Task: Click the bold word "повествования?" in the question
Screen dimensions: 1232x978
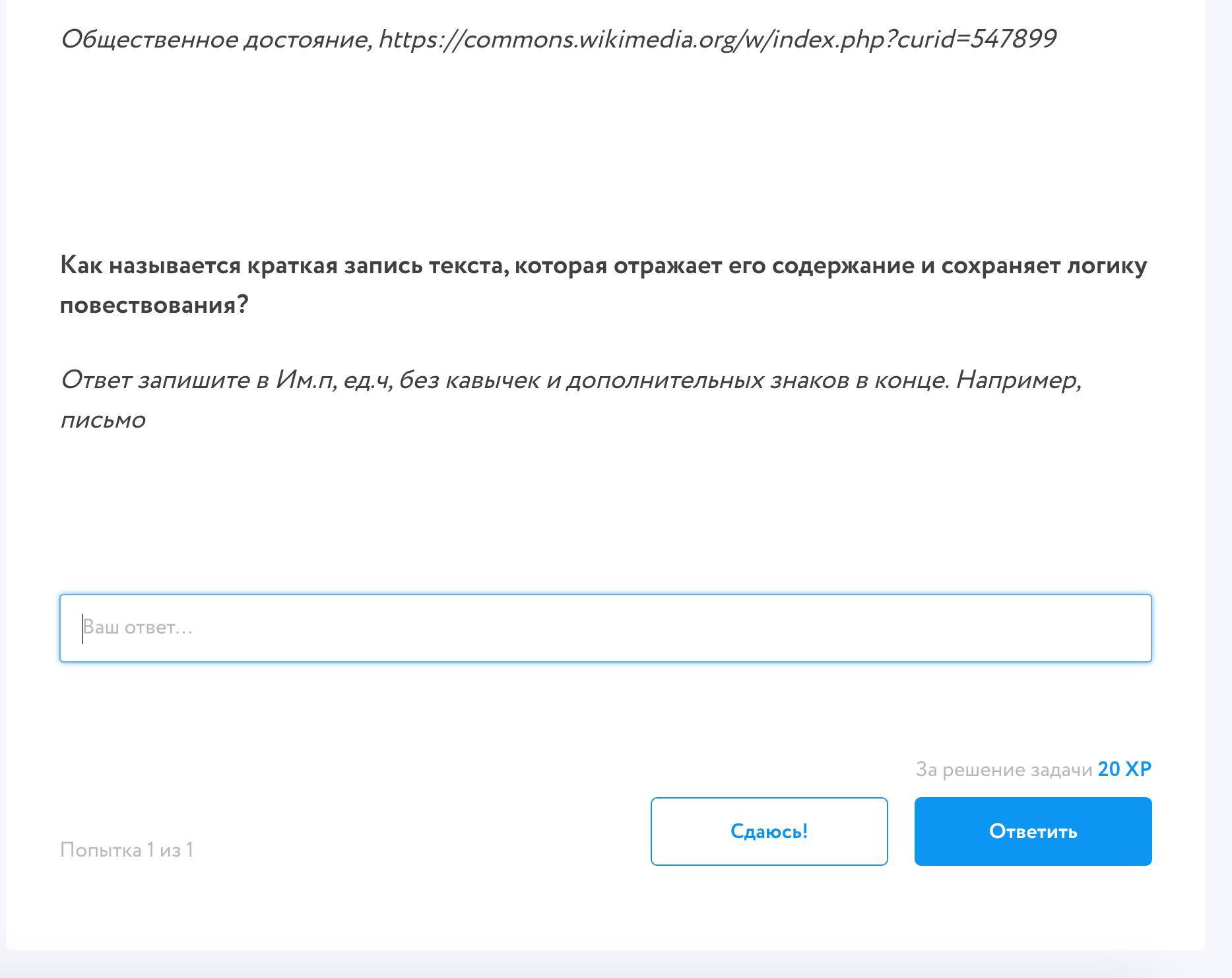Action: tap(154, 305)
